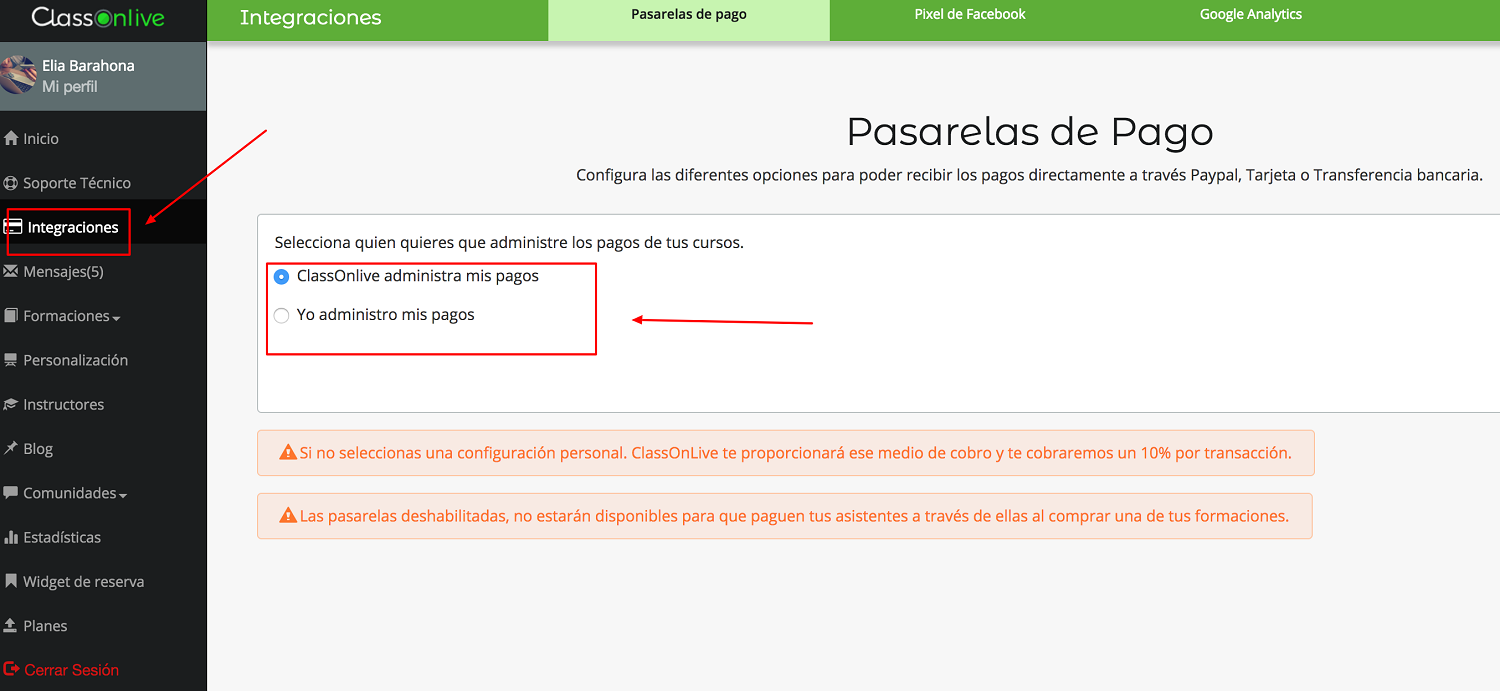Open the Google Analytics tab
Screen dimensions: 1500x691
(x=1250, y=14)
